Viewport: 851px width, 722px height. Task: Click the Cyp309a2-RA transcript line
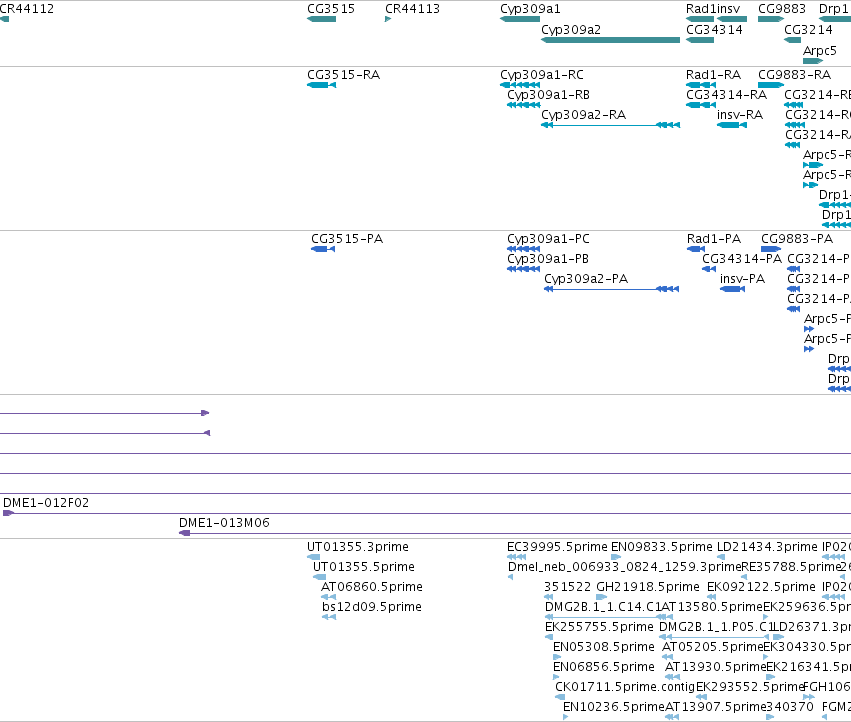pos(611,125)
